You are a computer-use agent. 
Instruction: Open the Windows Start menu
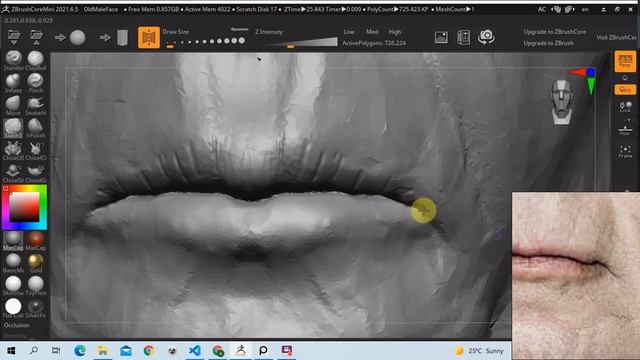11,350
